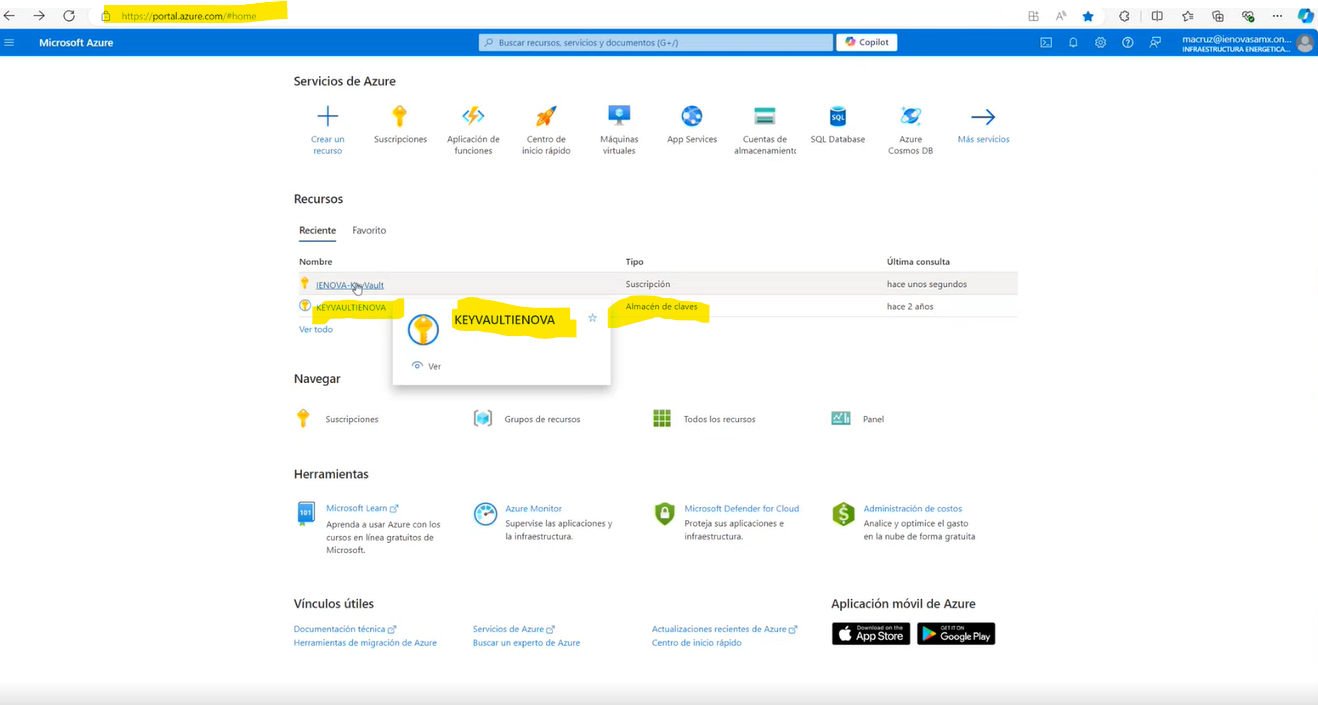
Task: Open Microsoft Defender for Cloud link
Action: pos(741,508)
